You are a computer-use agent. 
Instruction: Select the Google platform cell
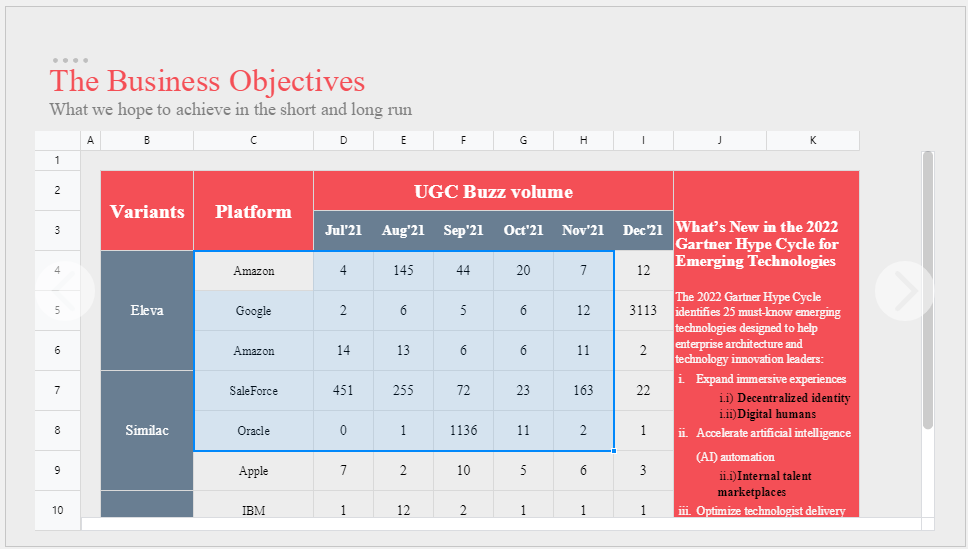coord(253,311)
